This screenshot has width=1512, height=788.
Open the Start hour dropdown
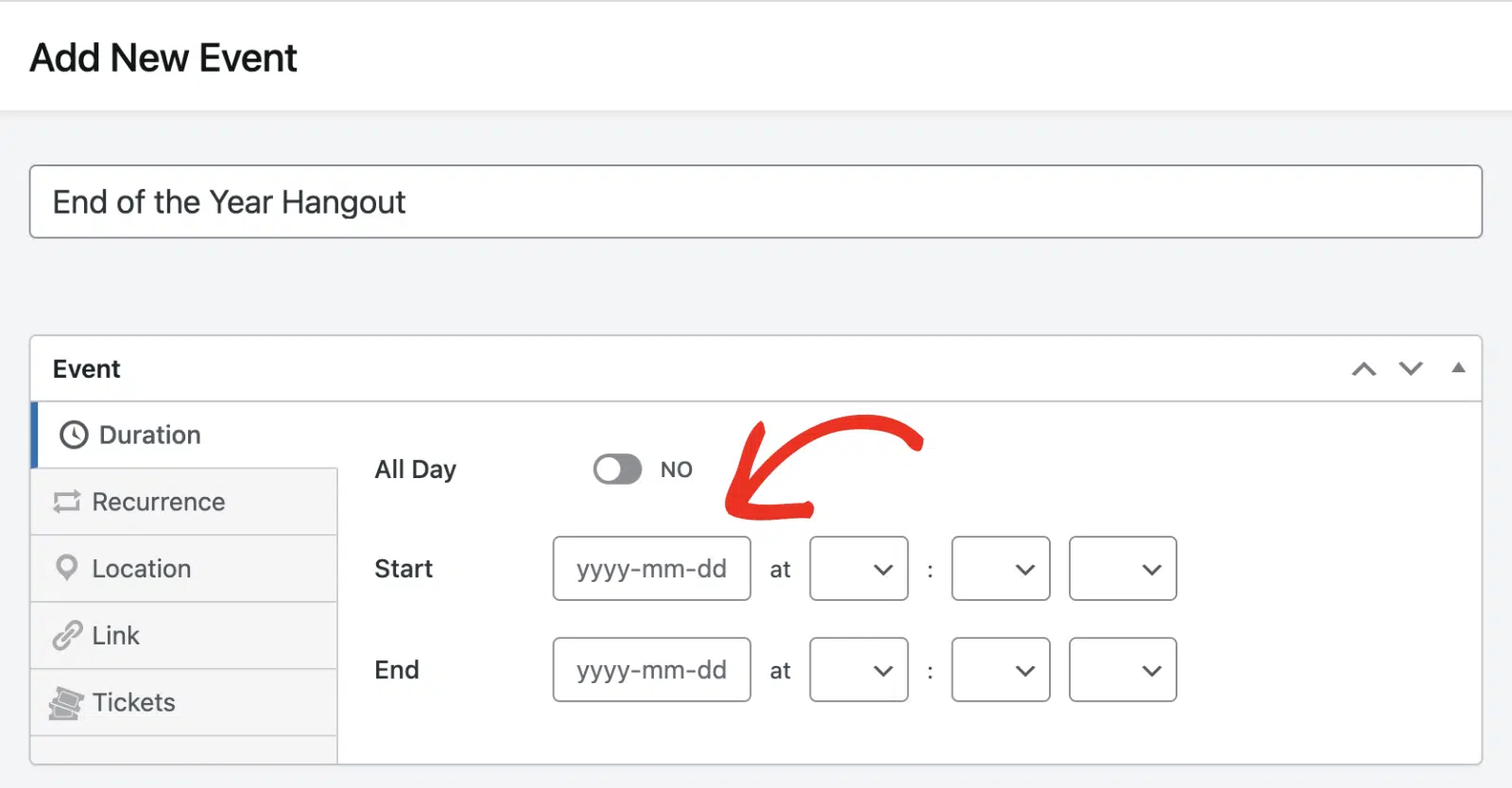859,569
